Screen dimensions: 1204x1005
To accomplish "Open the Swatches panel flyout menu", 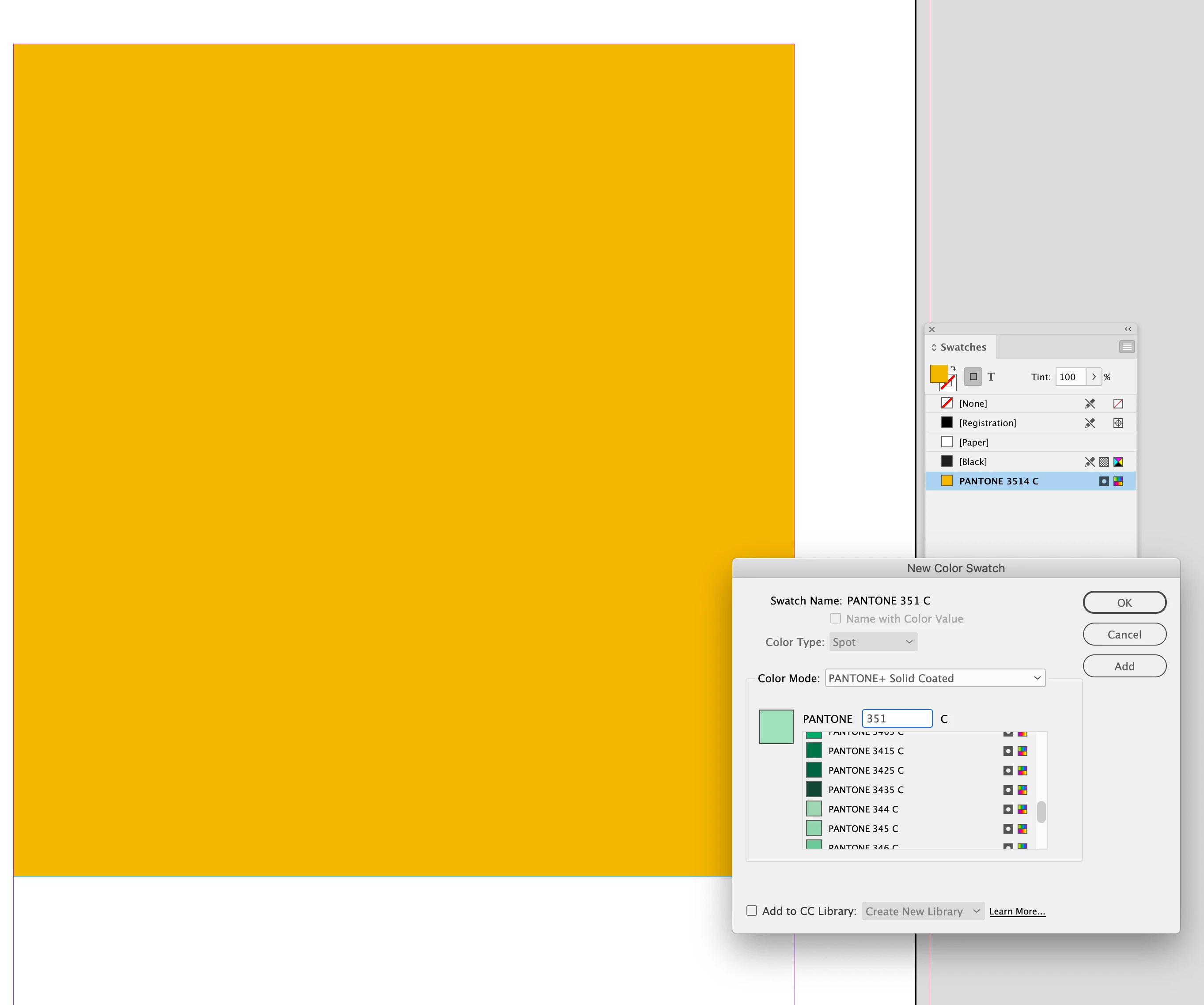I will click(1126, 347).
